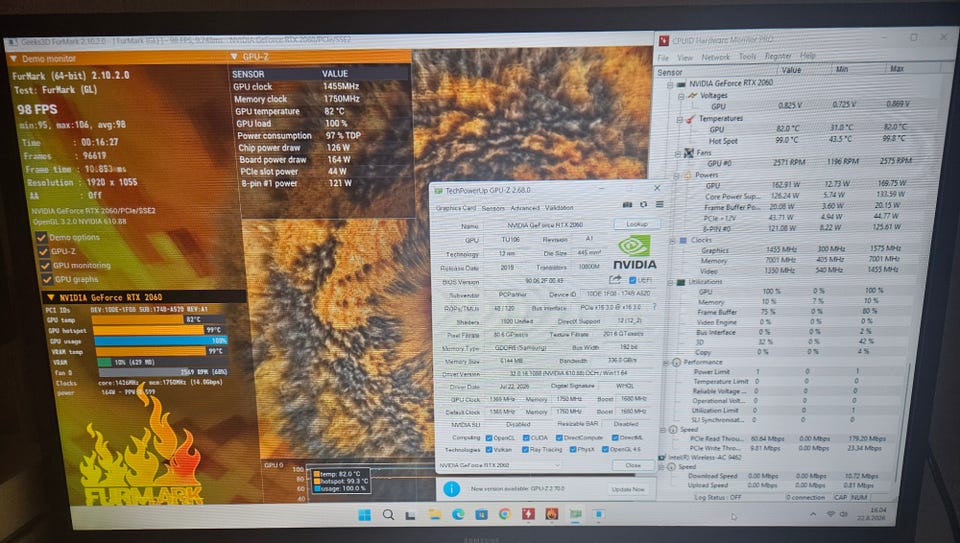Screen dimensions: 960x543
Task: Open Microsoft Edge from the taskbar
Action: coord(458,515)
